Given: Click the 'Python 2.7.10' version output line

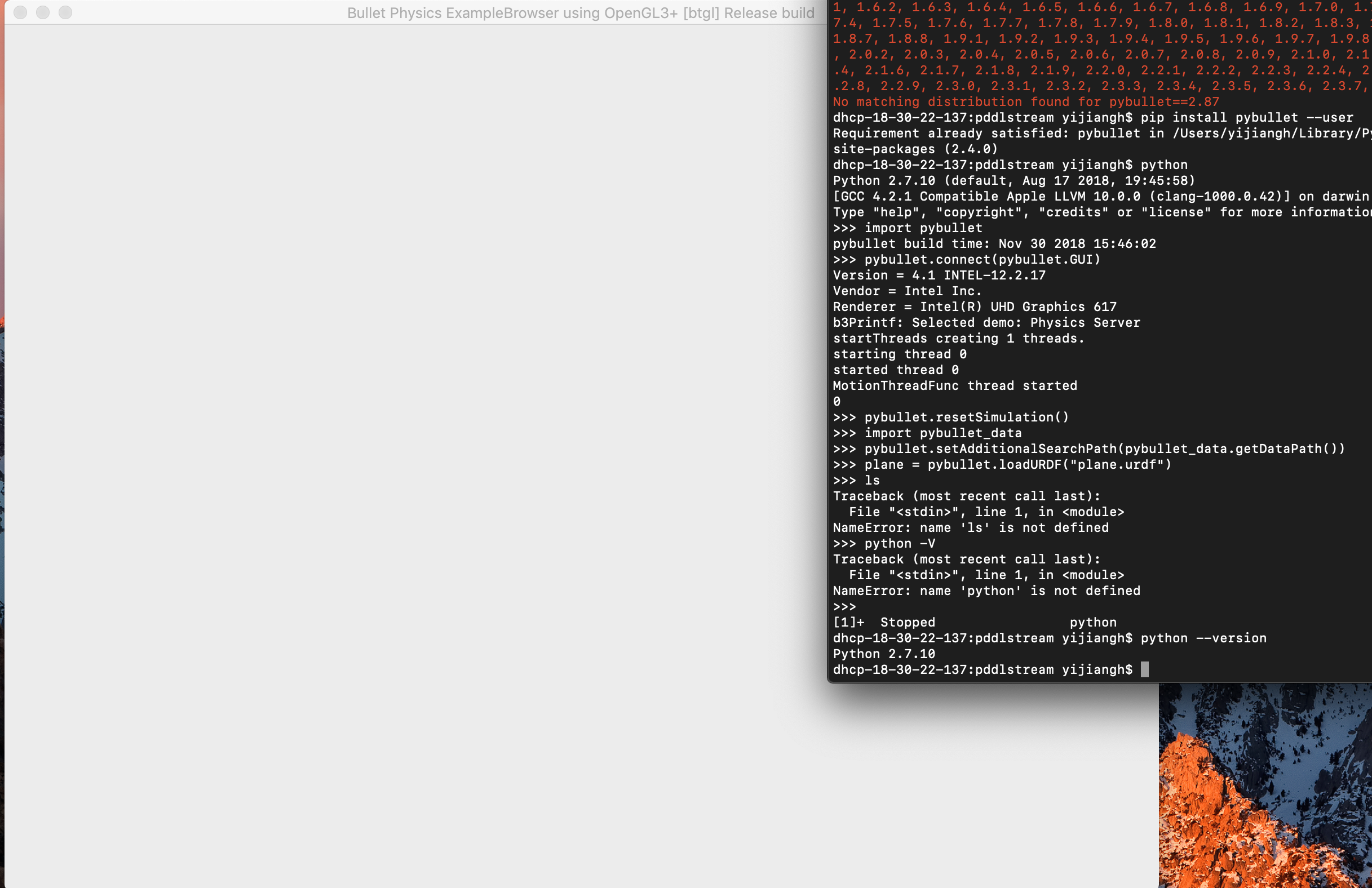Looking at the screenshot, I should (x=884, y=654).
